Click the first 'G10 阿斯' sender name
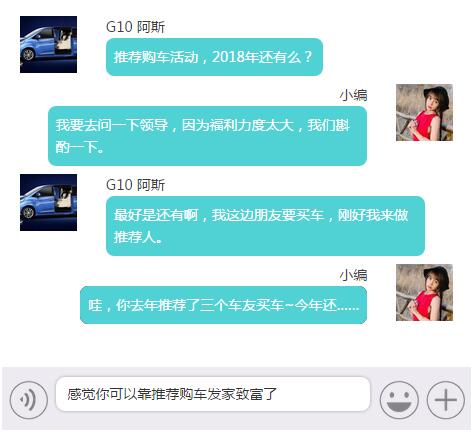473x432 pixels. (x=135, y=27)
